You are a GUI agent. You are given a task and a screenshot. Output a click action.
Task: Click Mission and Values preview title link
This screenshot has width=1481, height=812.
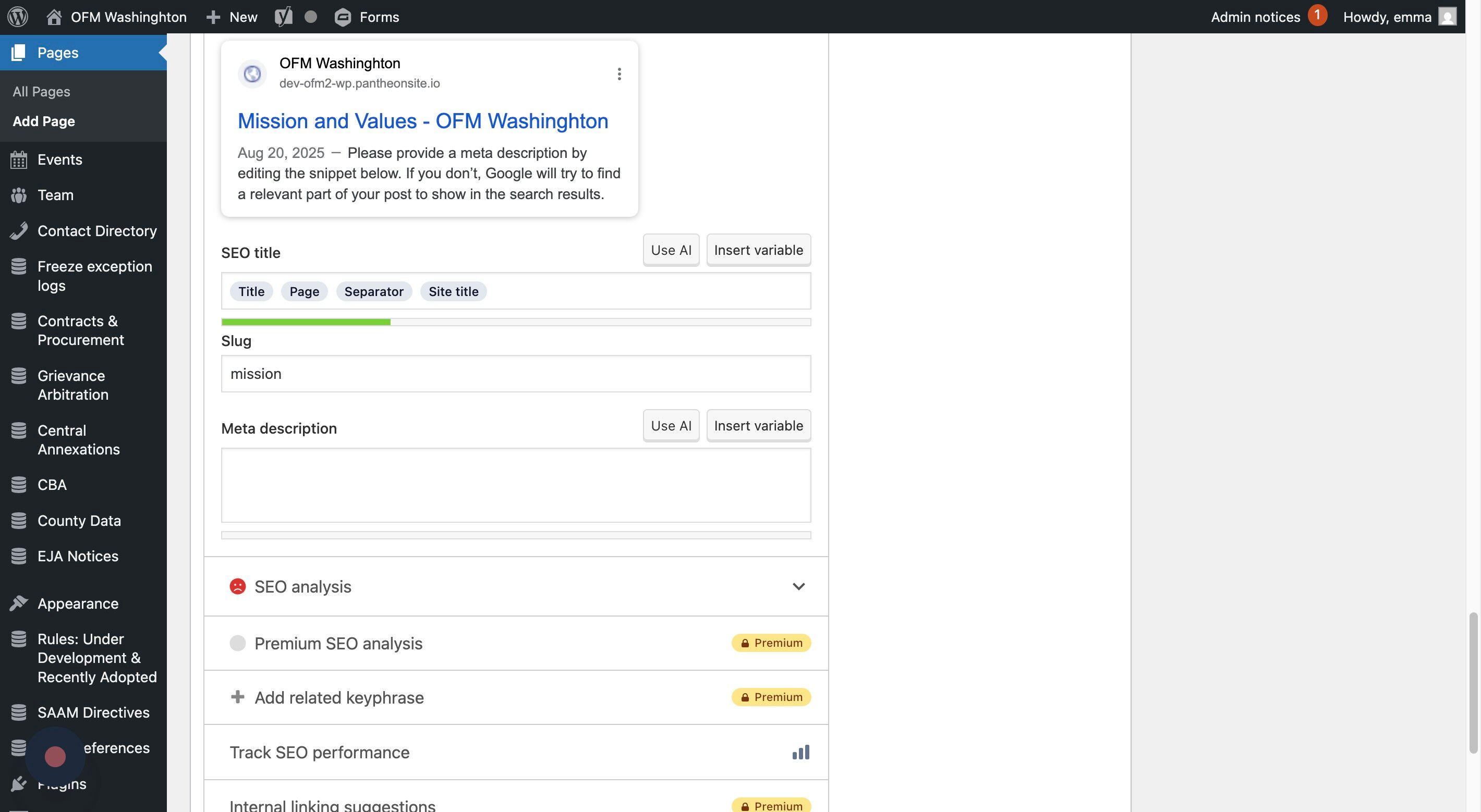422,121
